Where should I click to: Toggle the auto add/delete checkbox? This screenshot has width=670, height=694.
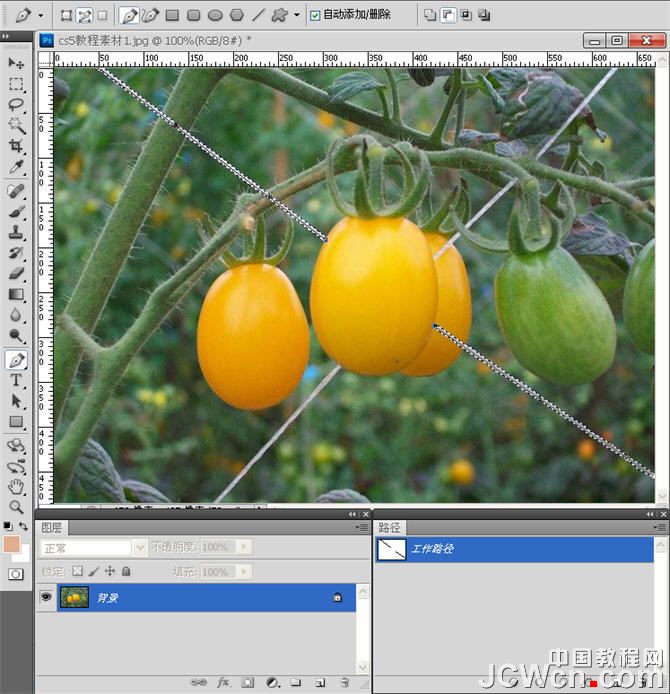point(315,16)
